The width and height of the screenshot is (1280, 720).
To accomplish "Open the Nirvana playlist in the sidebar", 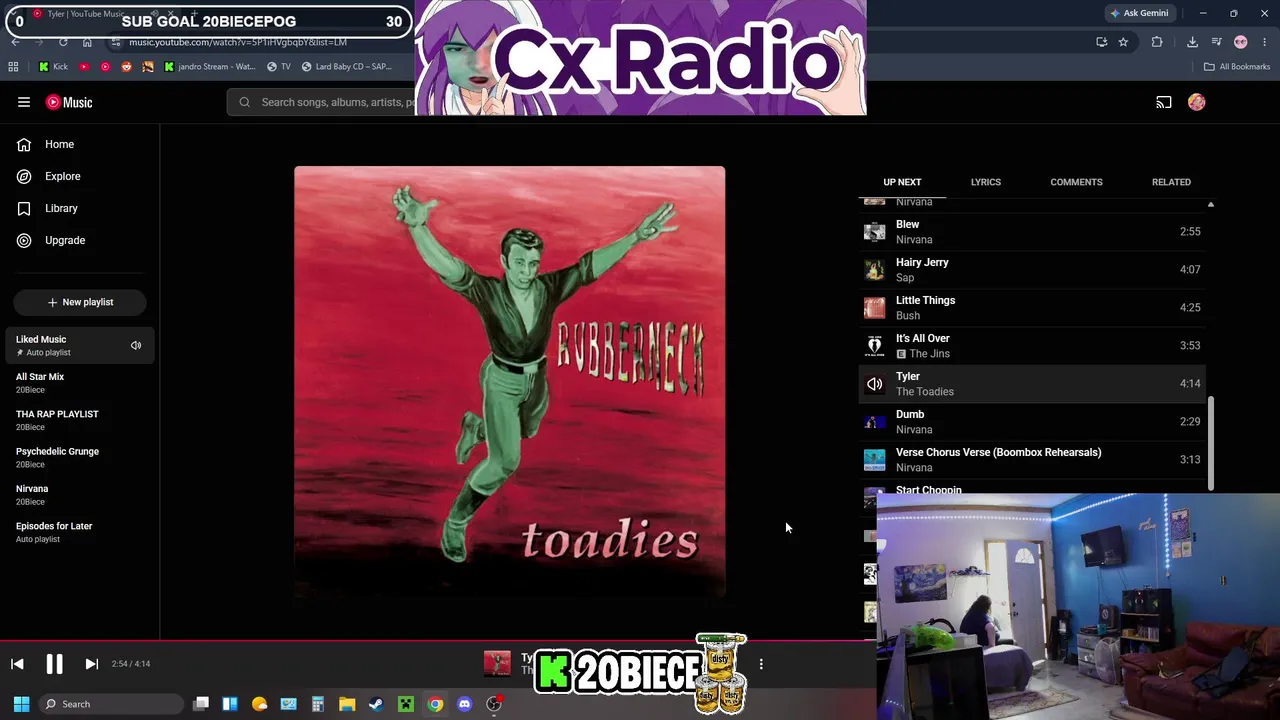I will [80, 495].
